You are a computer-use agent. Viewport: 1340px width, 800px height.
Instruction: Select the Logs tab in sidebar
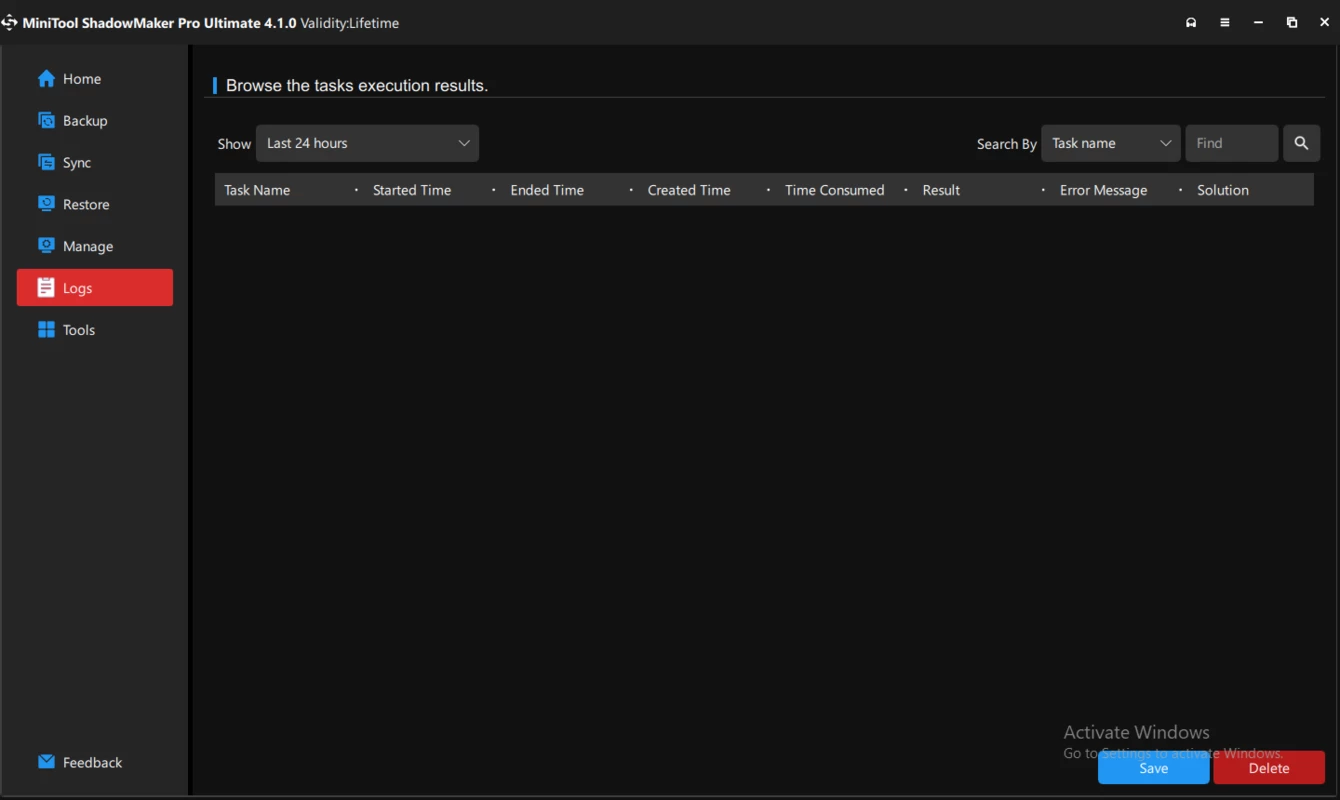pos(95,288)
